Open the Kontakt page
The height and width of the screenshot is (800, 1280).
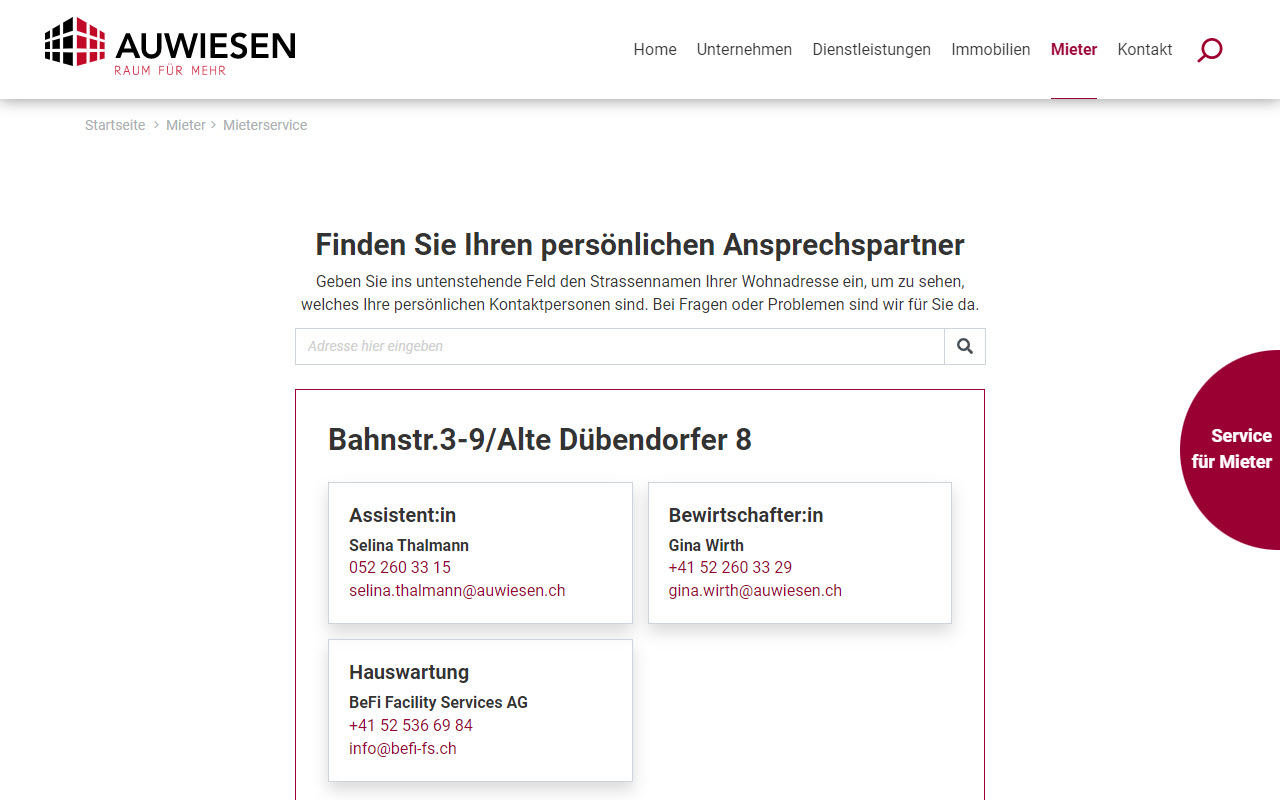(1144, 49)
